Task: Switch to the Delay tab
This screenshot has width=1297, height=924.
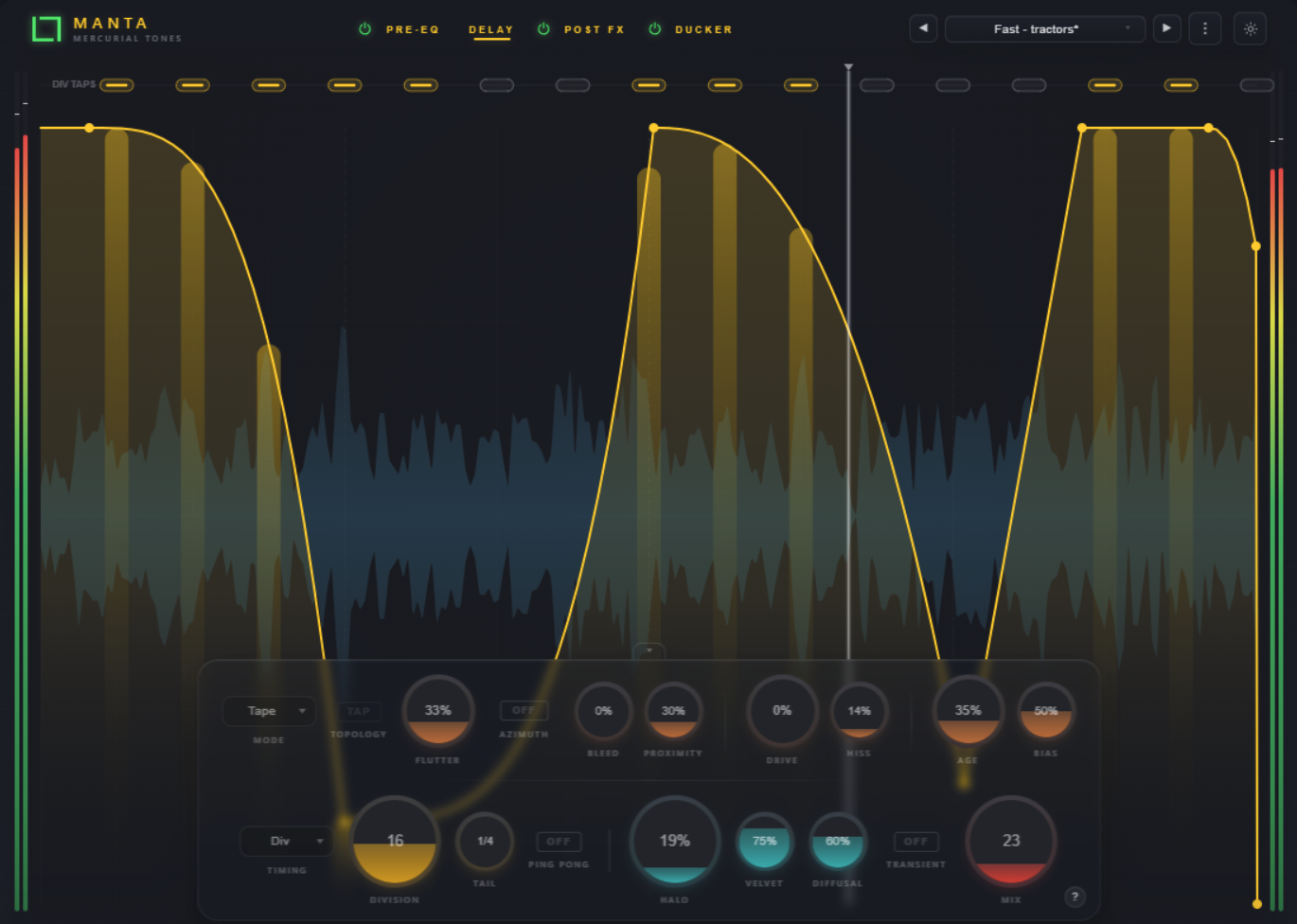Action: 490,29
